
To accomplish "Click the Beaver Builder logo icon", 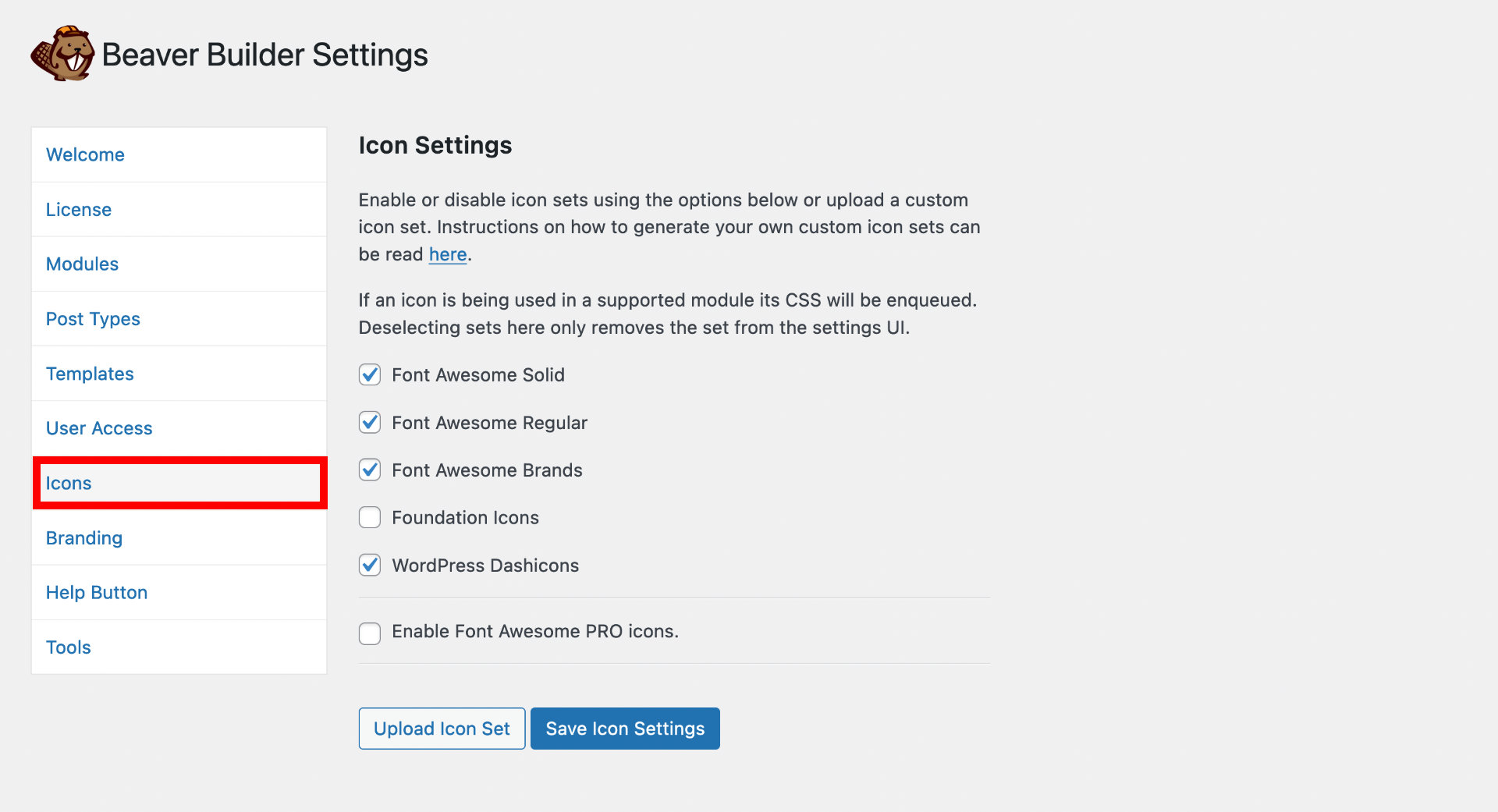I will click(62, 53).
